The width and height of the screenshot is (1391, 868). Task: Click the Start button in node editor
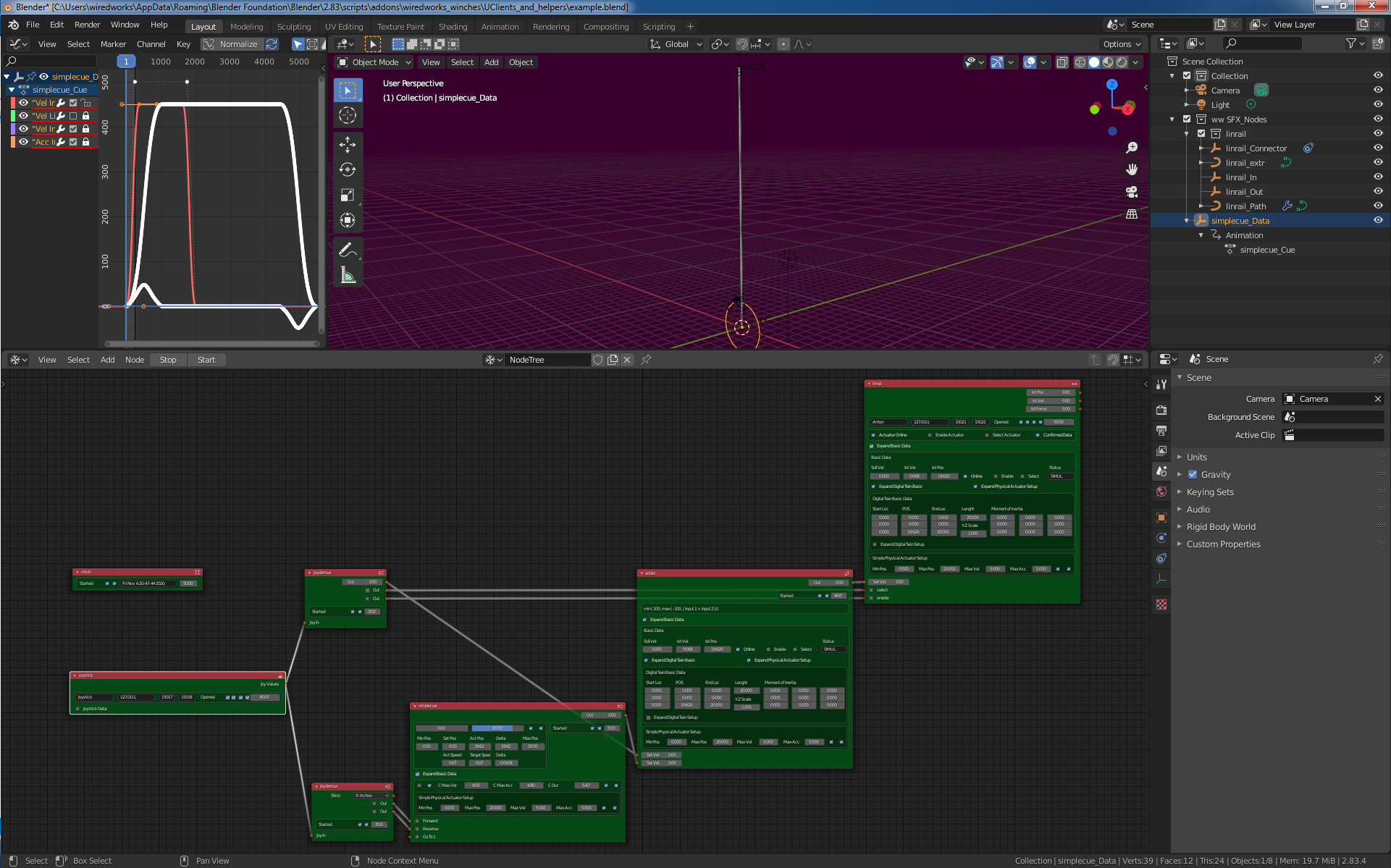tap(204, 359)
